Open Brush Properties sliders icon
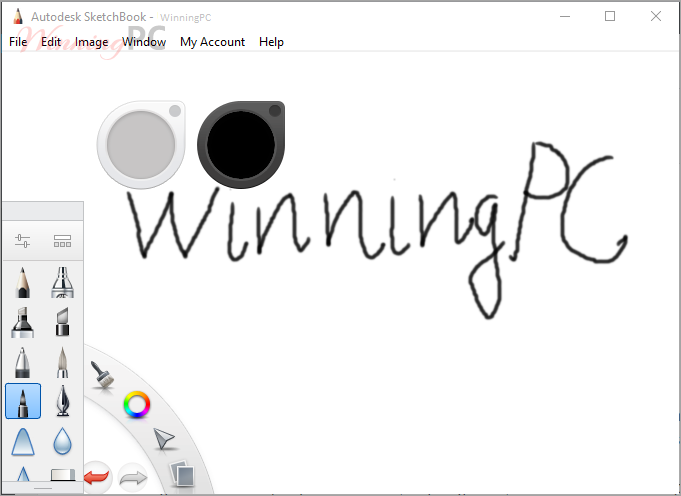The image size is (681, 496). coord(23,241)
